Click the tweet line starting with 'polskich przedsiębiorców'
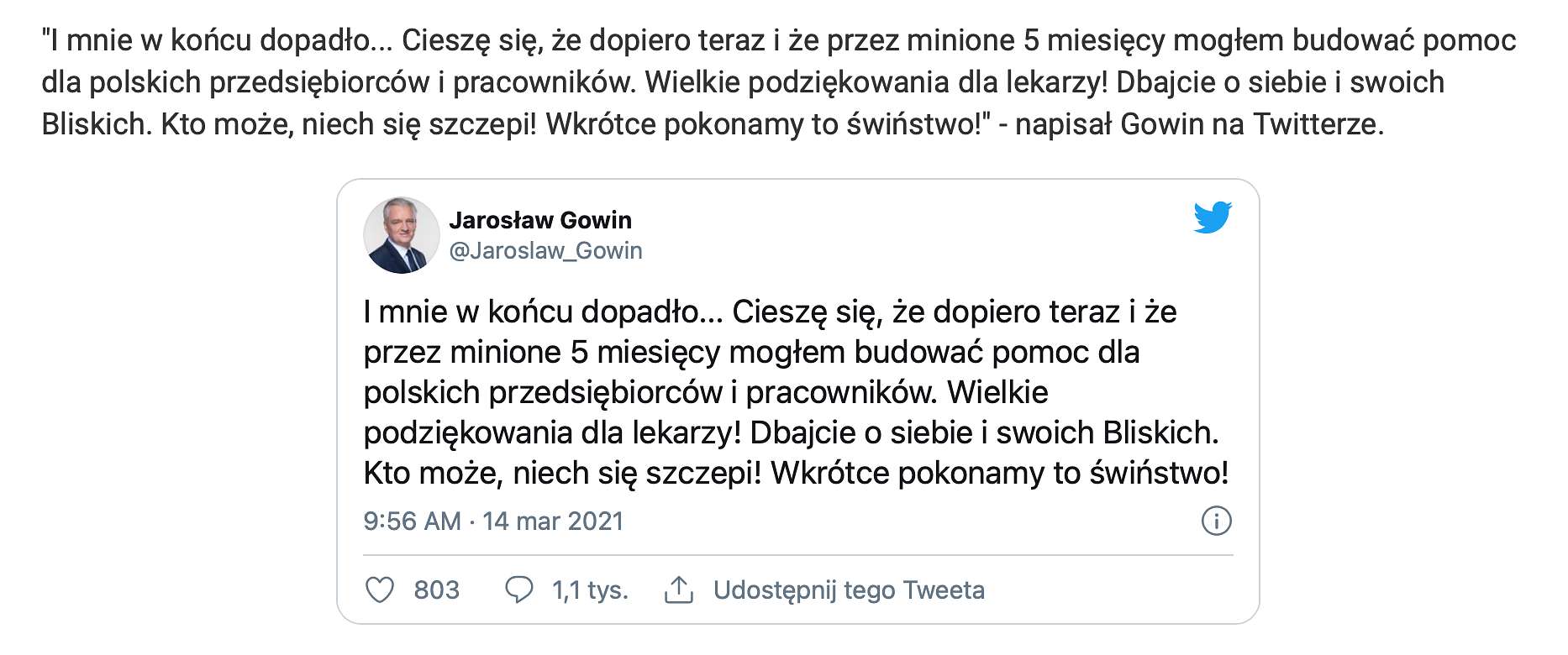 (706, 392)
